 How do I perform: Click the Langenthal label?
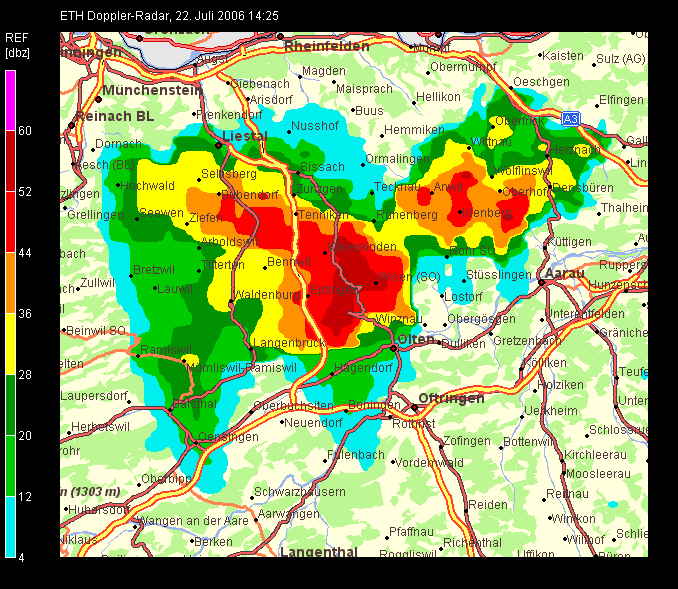pos(319,552)
